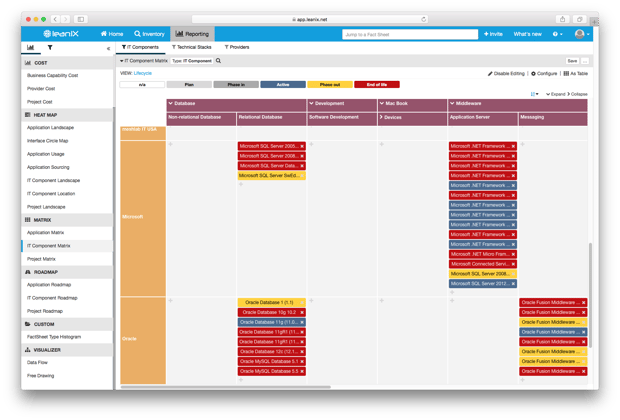This screenshot has width=620, height=420.
Task: Reload the page in Safari address bar
Action: pos(423,19)
